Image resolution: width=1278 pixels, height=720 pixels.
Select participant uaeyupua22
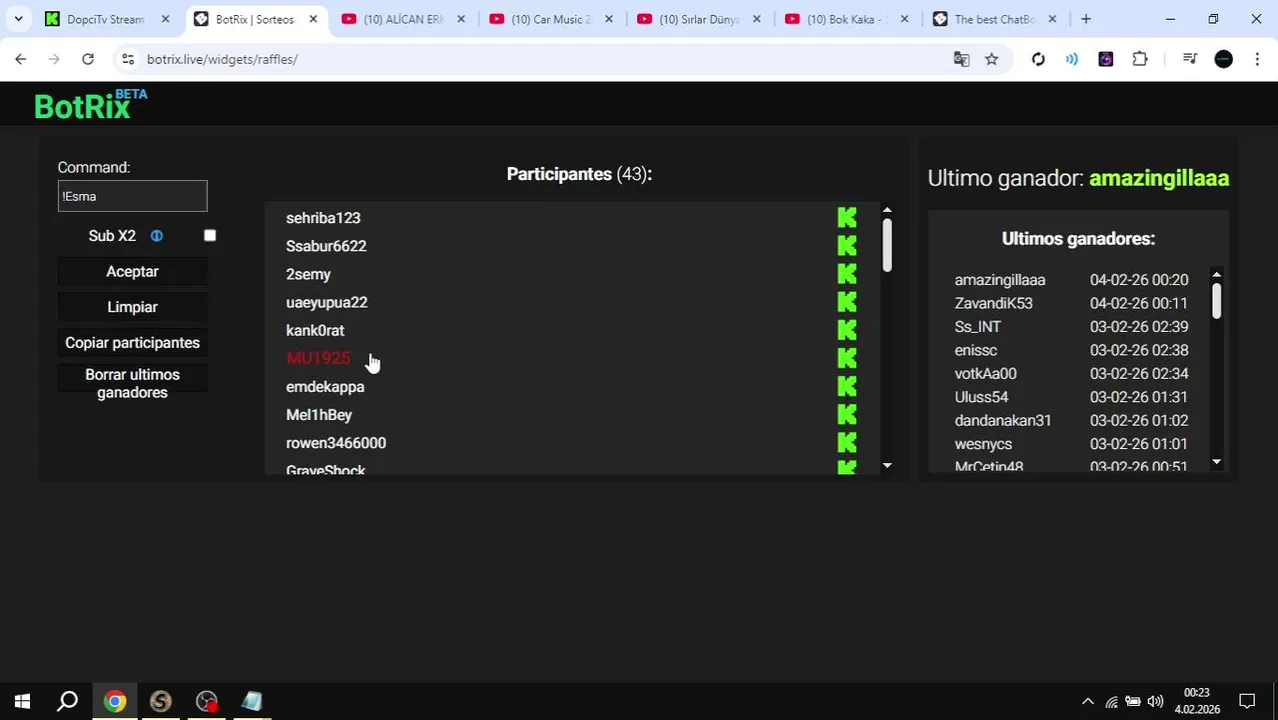coord(327,301)
